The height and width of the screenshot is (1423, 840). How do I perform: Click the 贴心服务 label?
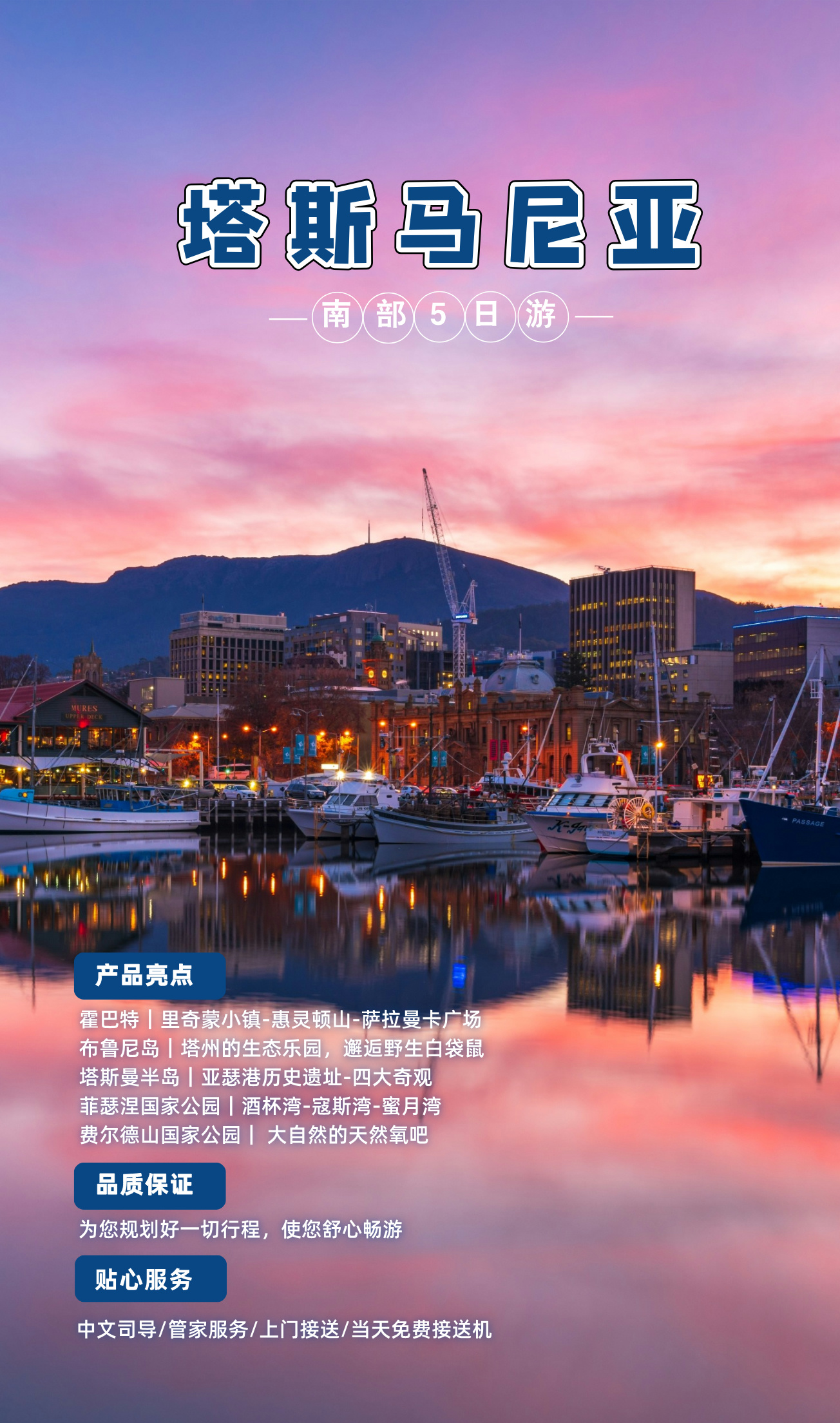point(151,1279)
